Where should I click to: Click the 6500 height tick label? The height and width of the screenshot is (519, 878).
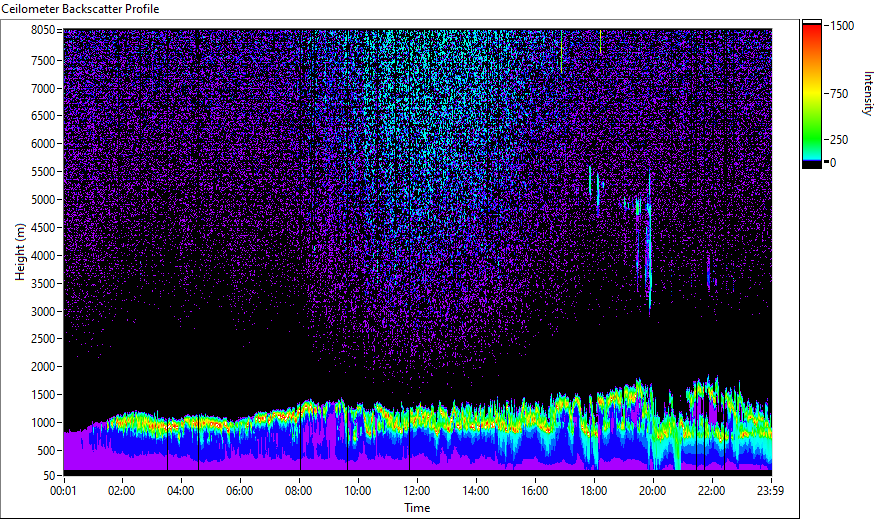tap(43, 116)
